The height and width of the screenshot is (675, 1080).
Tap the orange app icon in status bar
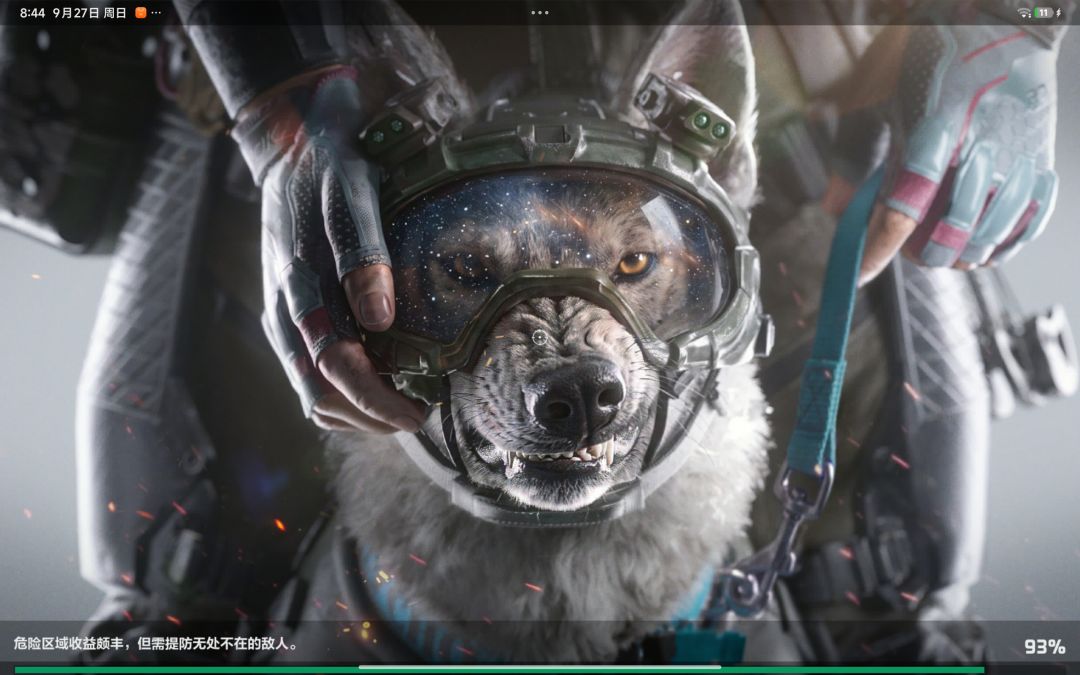(141, 12)
